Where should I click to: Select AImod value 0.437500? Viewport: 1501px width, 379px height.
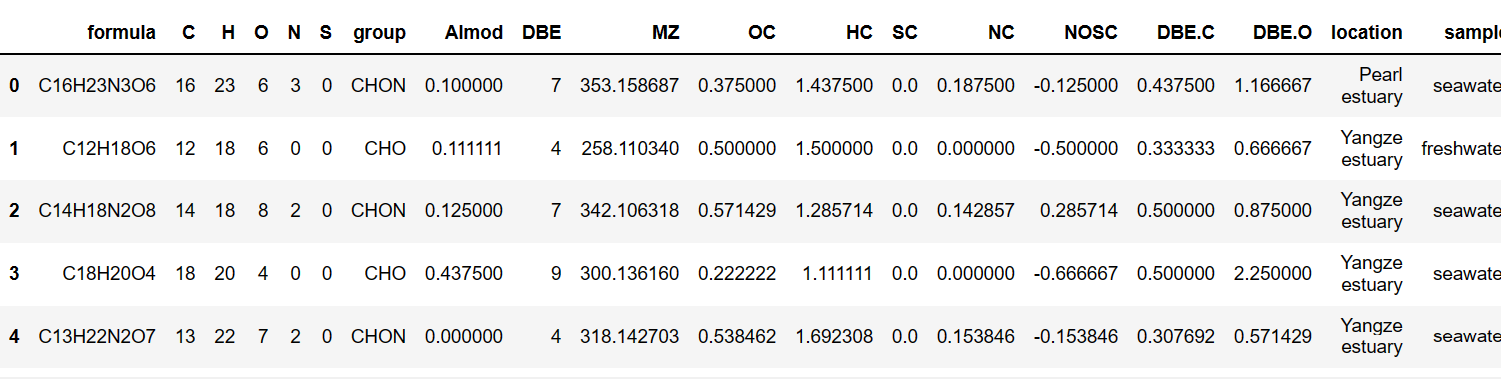(463, 274)
